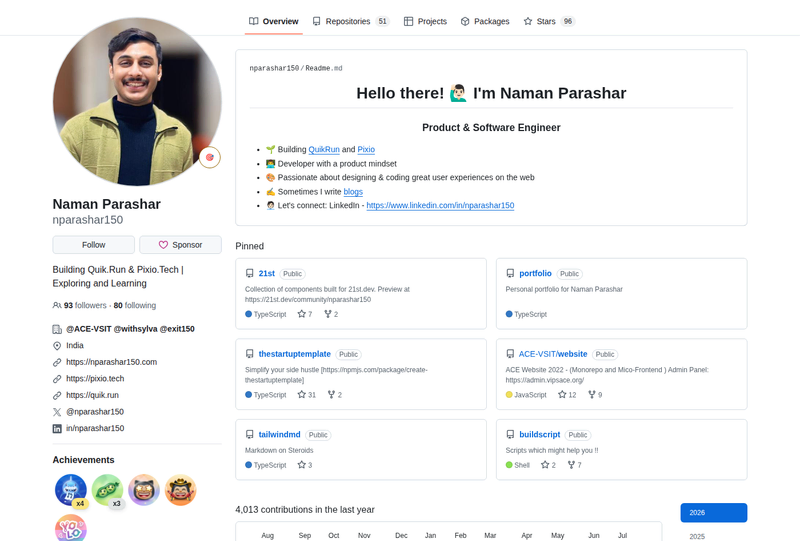This screenshot has height=541, width=800.
Task: View forks of buildscript
Action: [x=575, y=465]
